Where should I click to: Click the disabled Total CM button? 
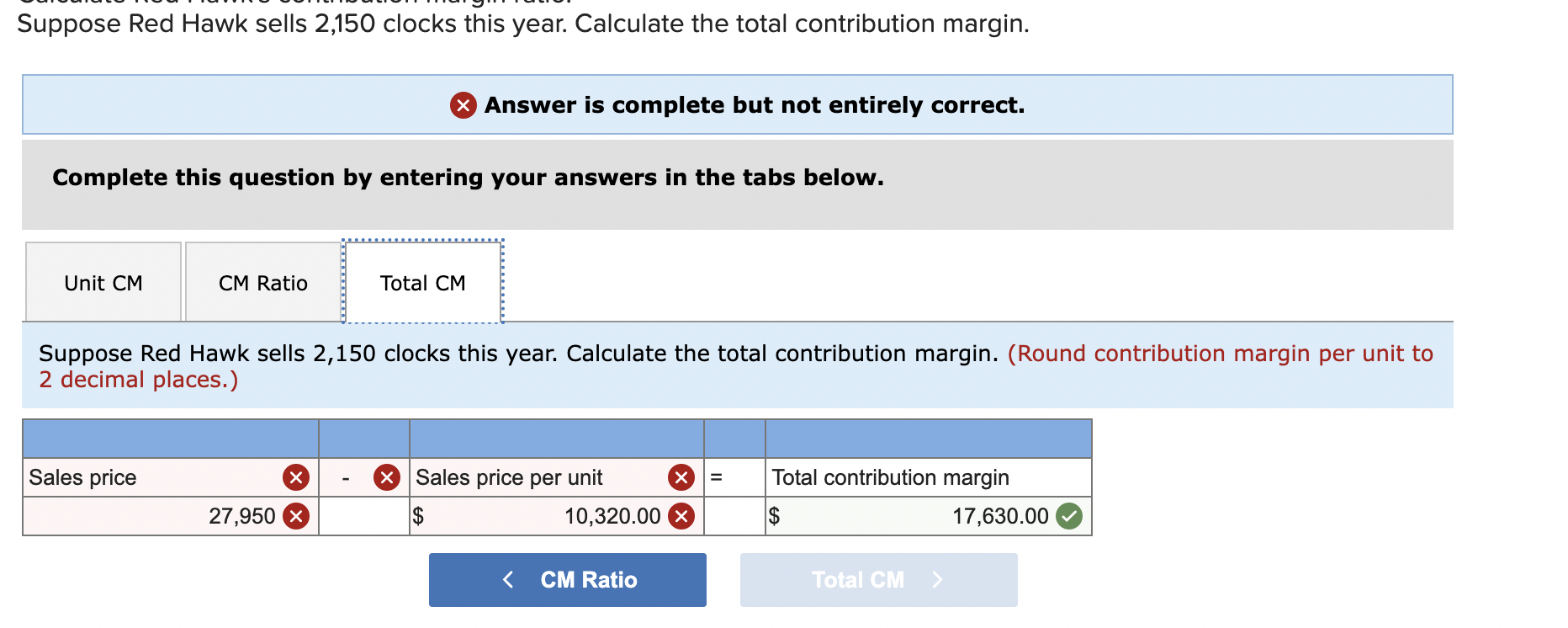pyautogui.click(x=879, y=579)
